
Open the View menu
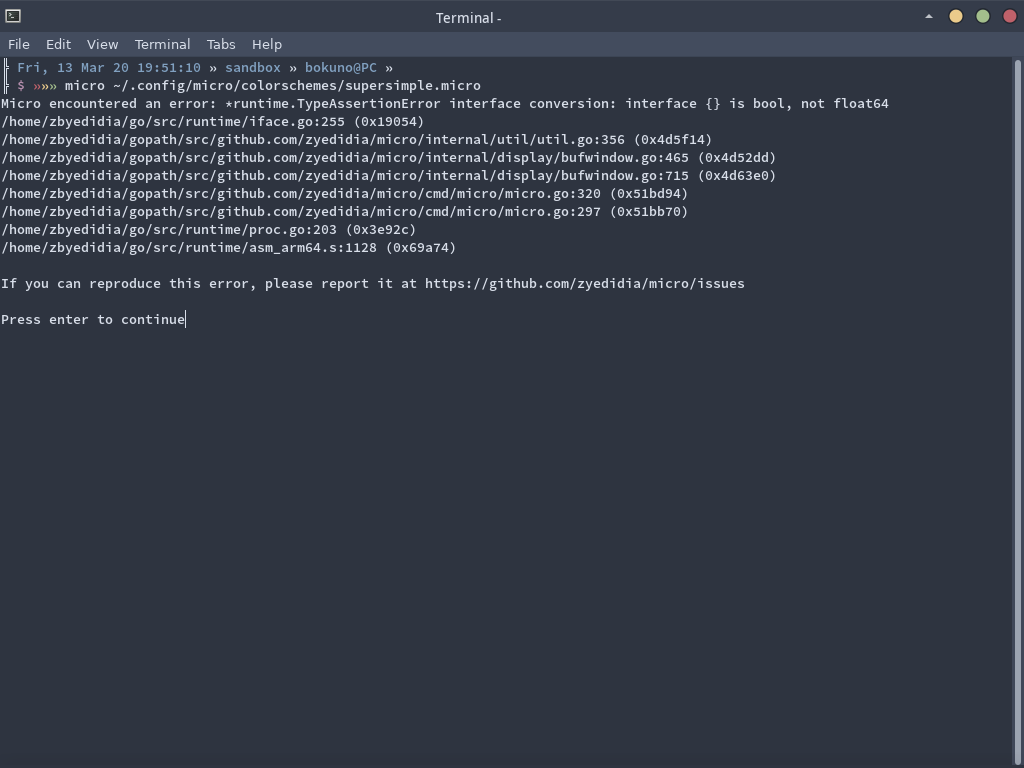[101, 44]
